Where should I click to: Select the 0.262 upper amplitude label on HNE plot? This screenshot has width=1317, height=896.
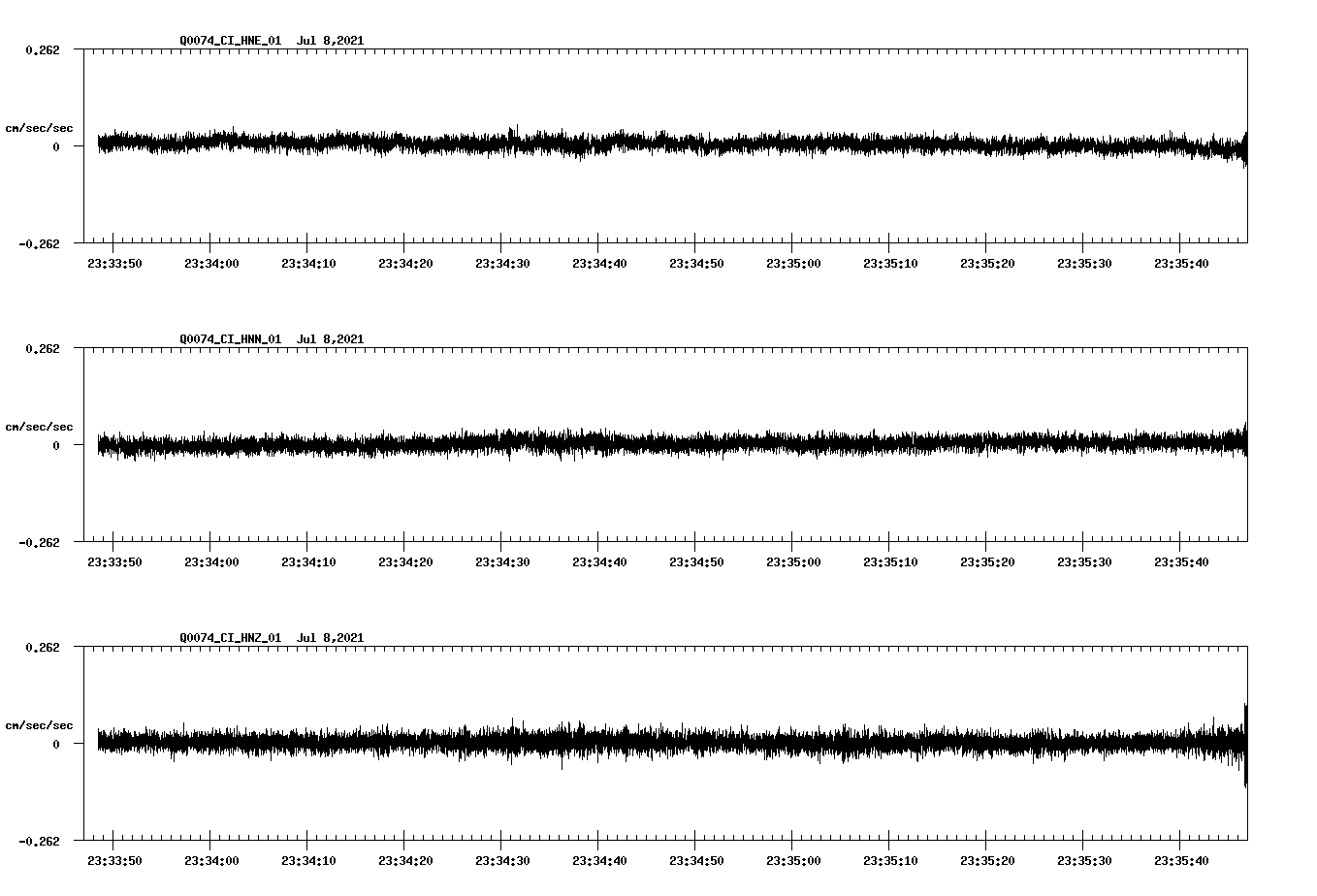point(43,49)
